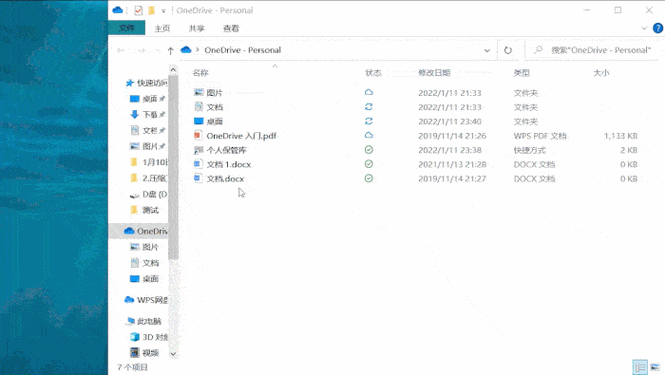Click the OneDrive cloud icon in title bar
665x375 pixels.
[x=118, y=10]
